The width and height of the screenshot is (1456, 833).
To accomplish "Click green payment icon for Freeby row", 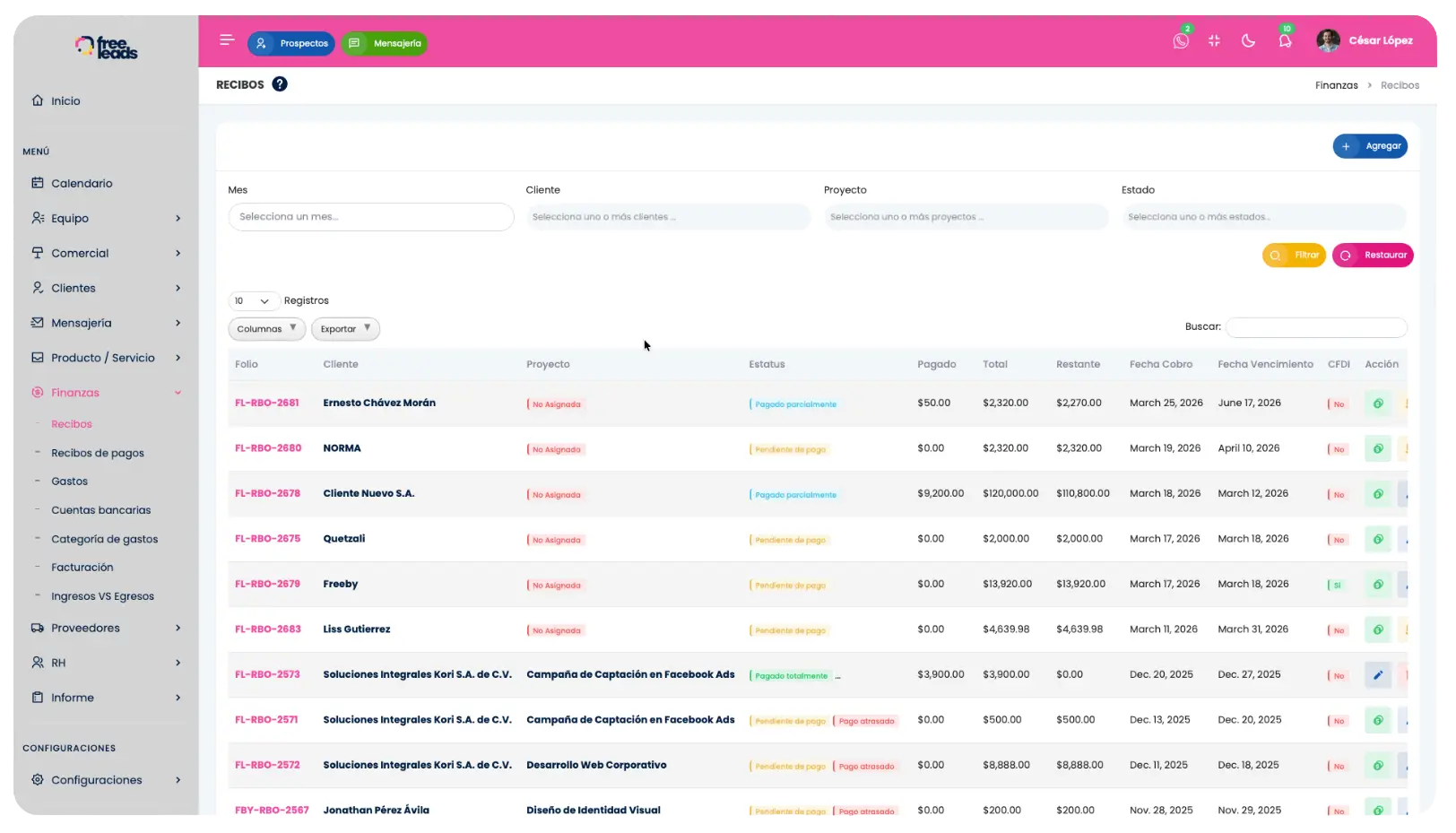I will point(1378,585).
